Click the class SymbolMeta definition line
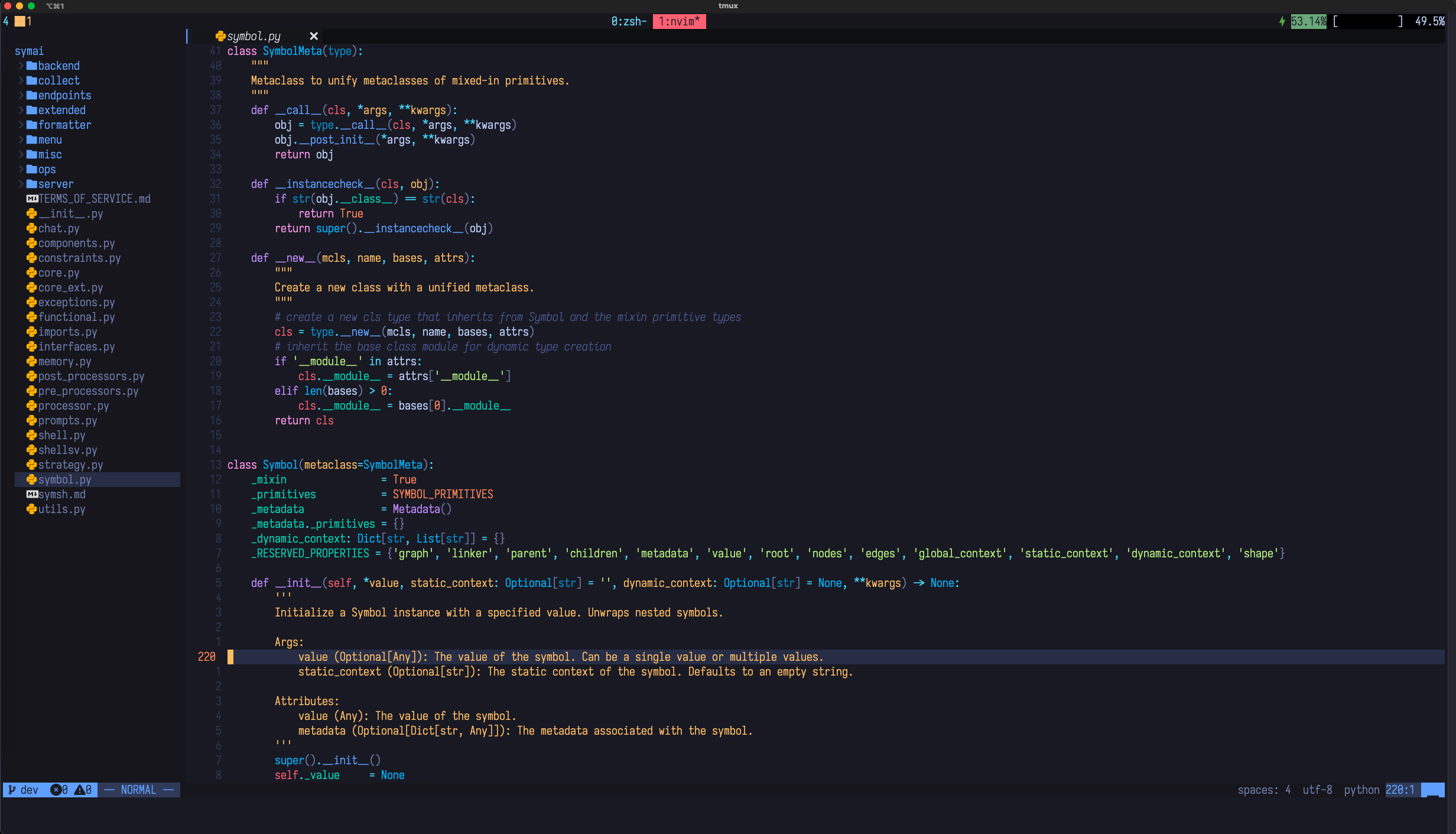Image resolution: width=1456 pixels, height=834 pixels. 295,51
